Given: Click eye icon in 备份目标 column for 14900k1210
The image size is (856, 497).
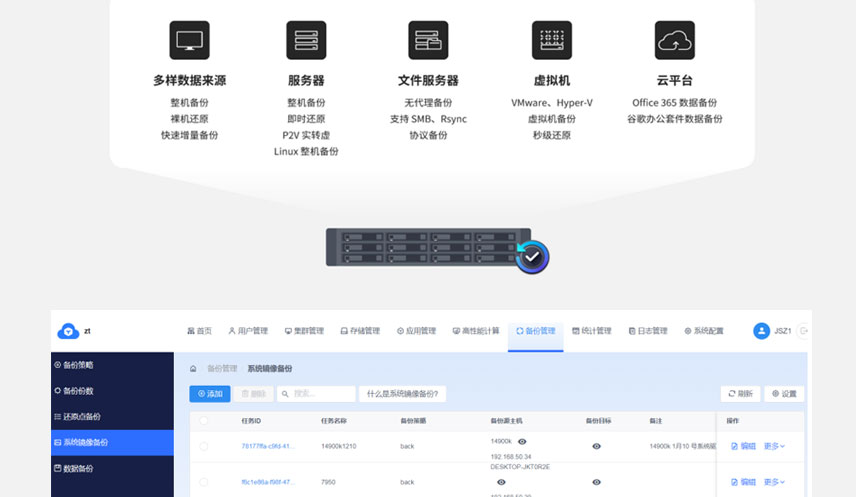Looking at the screenshot, I should pyautogui.click(x=597, y=446).
